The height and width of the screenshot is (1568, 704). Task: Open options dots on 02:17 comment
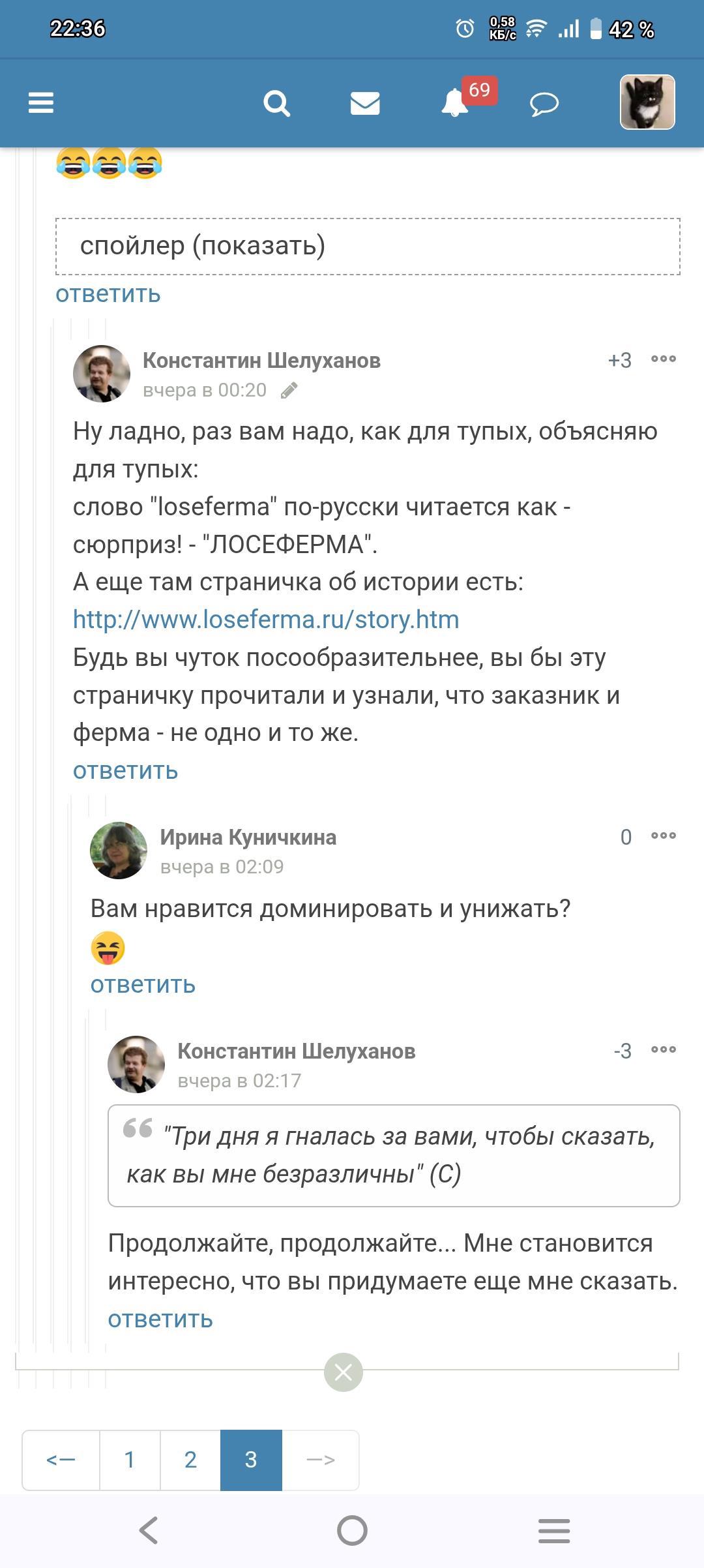(664, 1049)
